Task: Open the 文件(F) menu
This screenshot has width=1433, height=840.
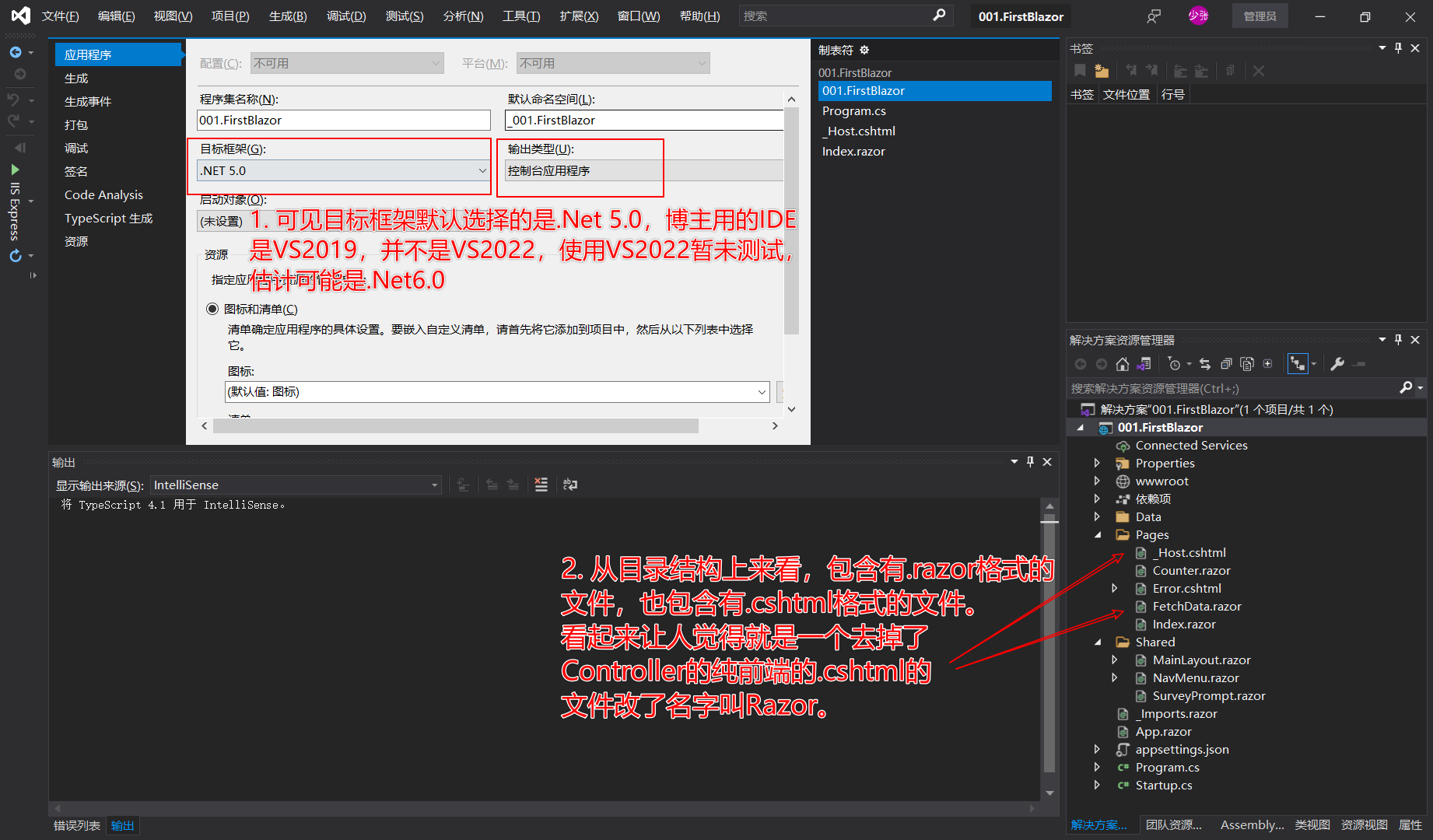Action: click(x=60, y=16)
